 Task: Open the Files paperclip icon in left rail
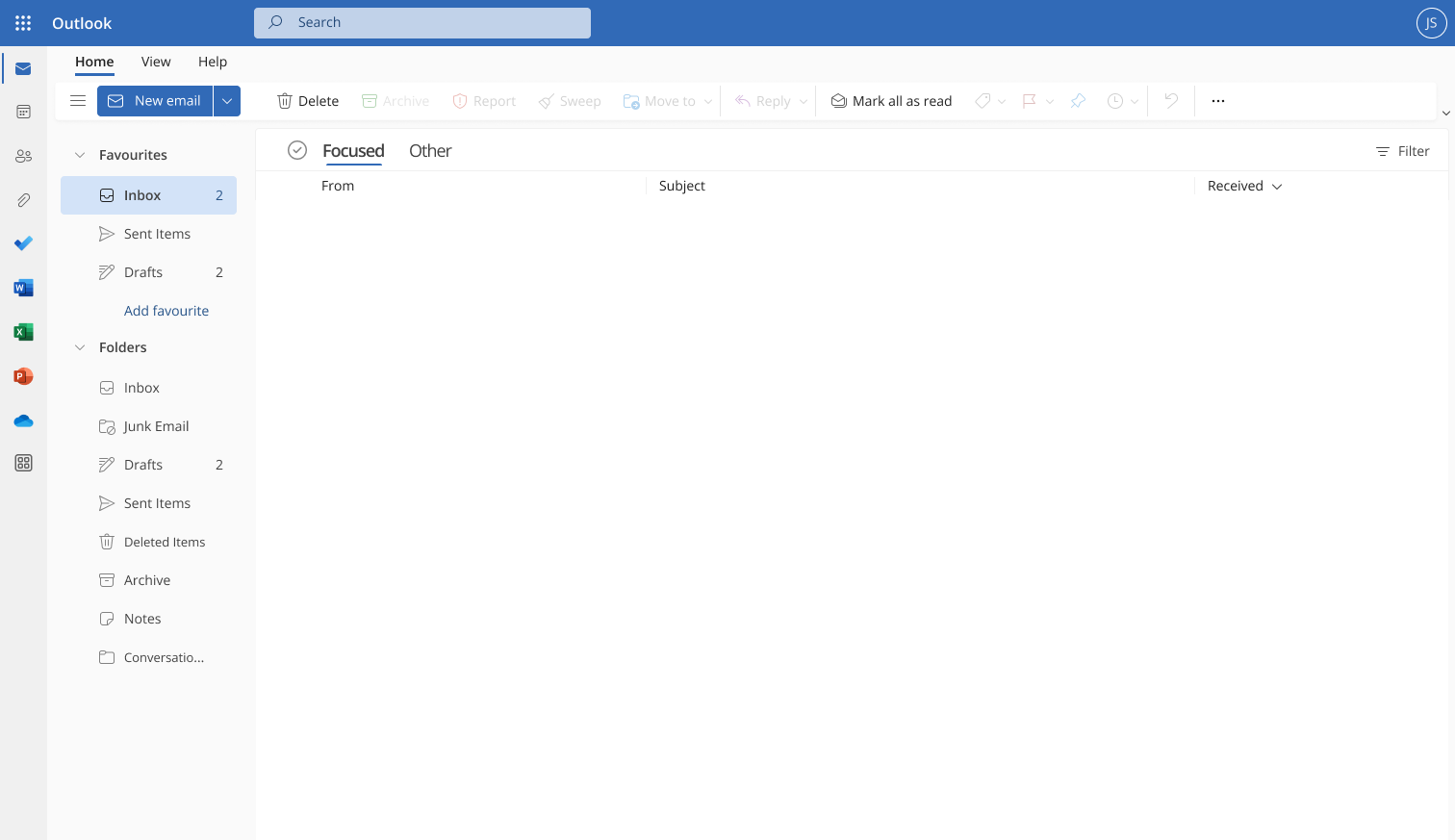click(23, 200)
